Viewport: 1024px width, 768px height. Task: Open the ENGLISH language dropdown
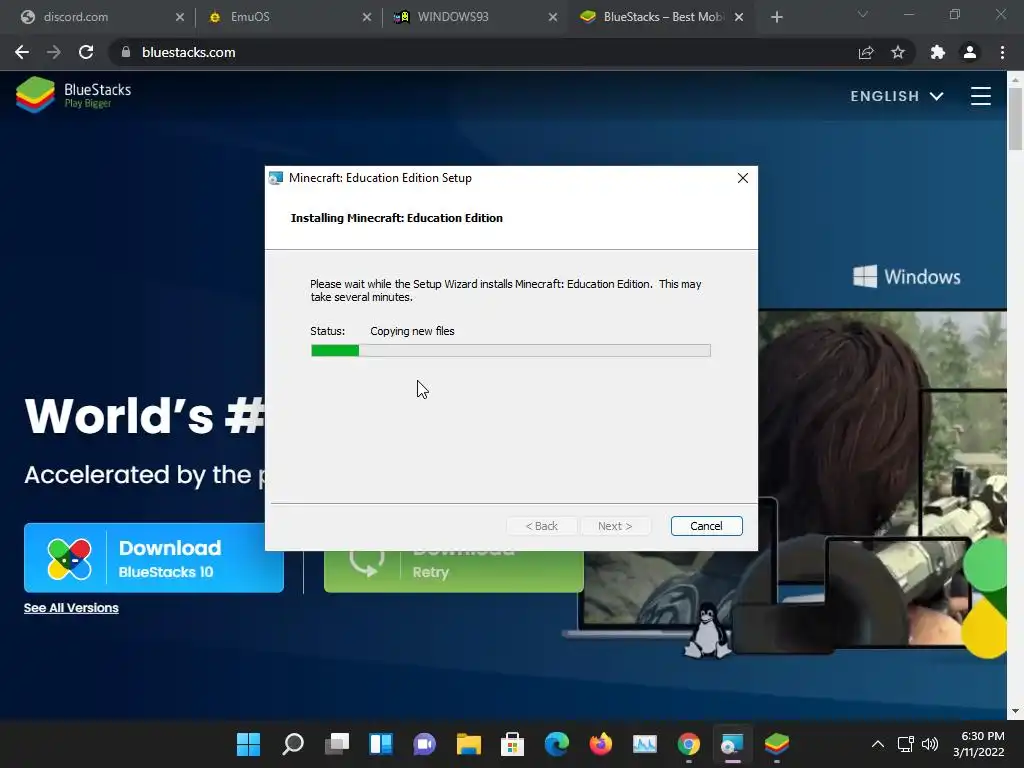coord(897,96)
